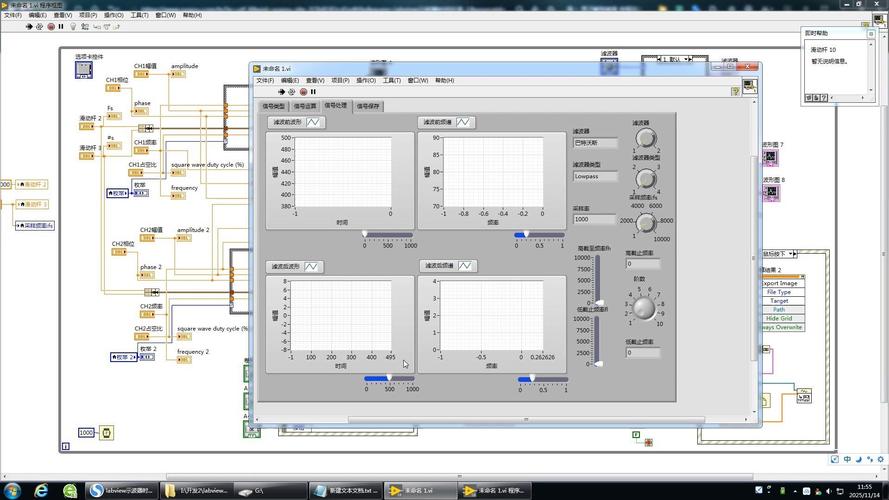Click the Step Out button
The image size is (889, 500).
tap(117, 27)
